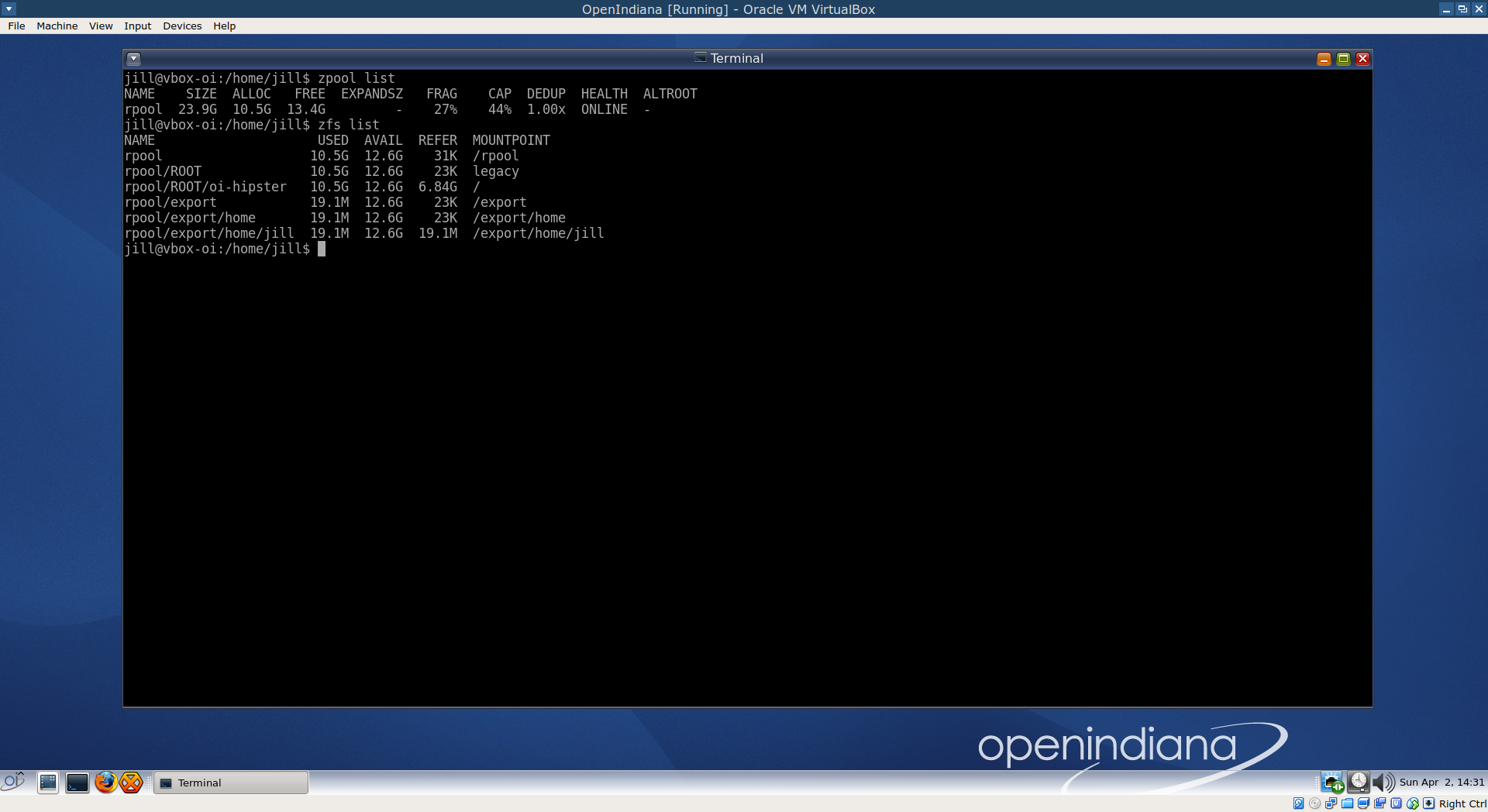The image size is (1488, 812).
Task: Click the MOUNTPOINT column header
Action: (x=511, y=140)
